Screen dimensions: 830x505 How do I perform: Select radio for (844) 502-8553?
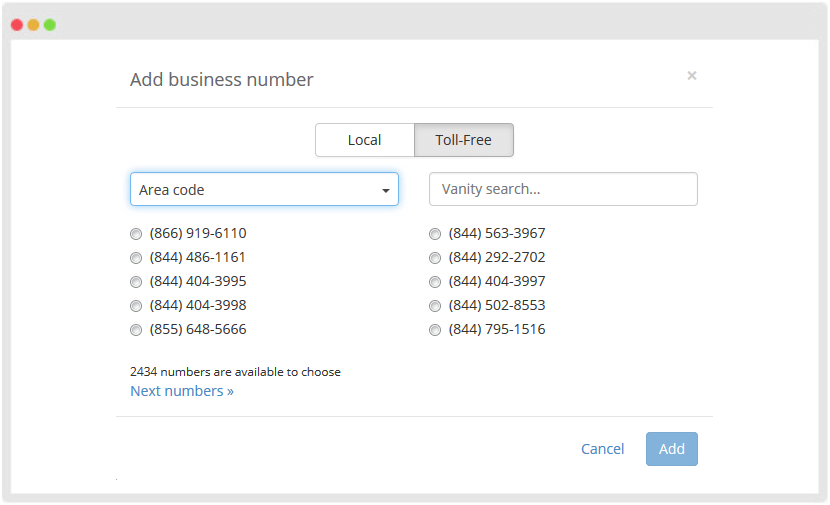[x=435, y=306]
